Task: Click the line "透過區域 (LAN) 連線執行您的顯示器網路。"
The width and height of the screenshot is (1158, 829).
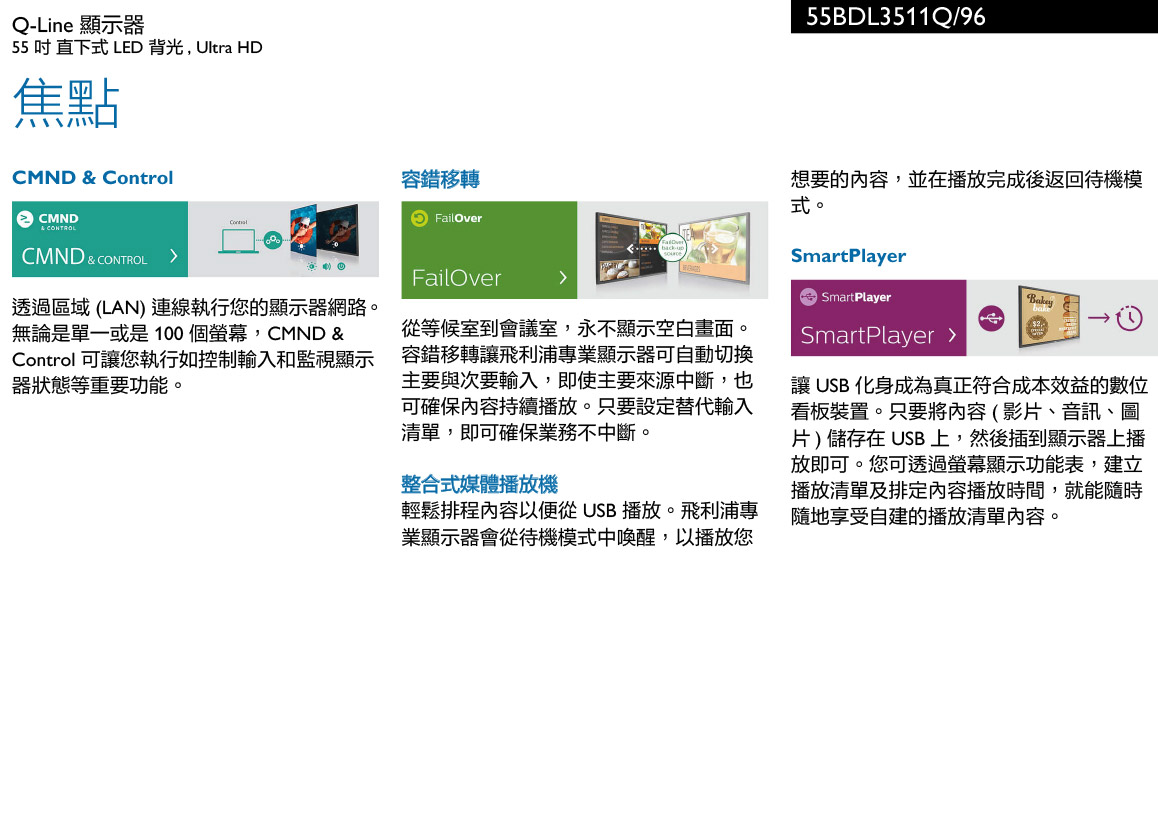Action: tap(196, 307)
